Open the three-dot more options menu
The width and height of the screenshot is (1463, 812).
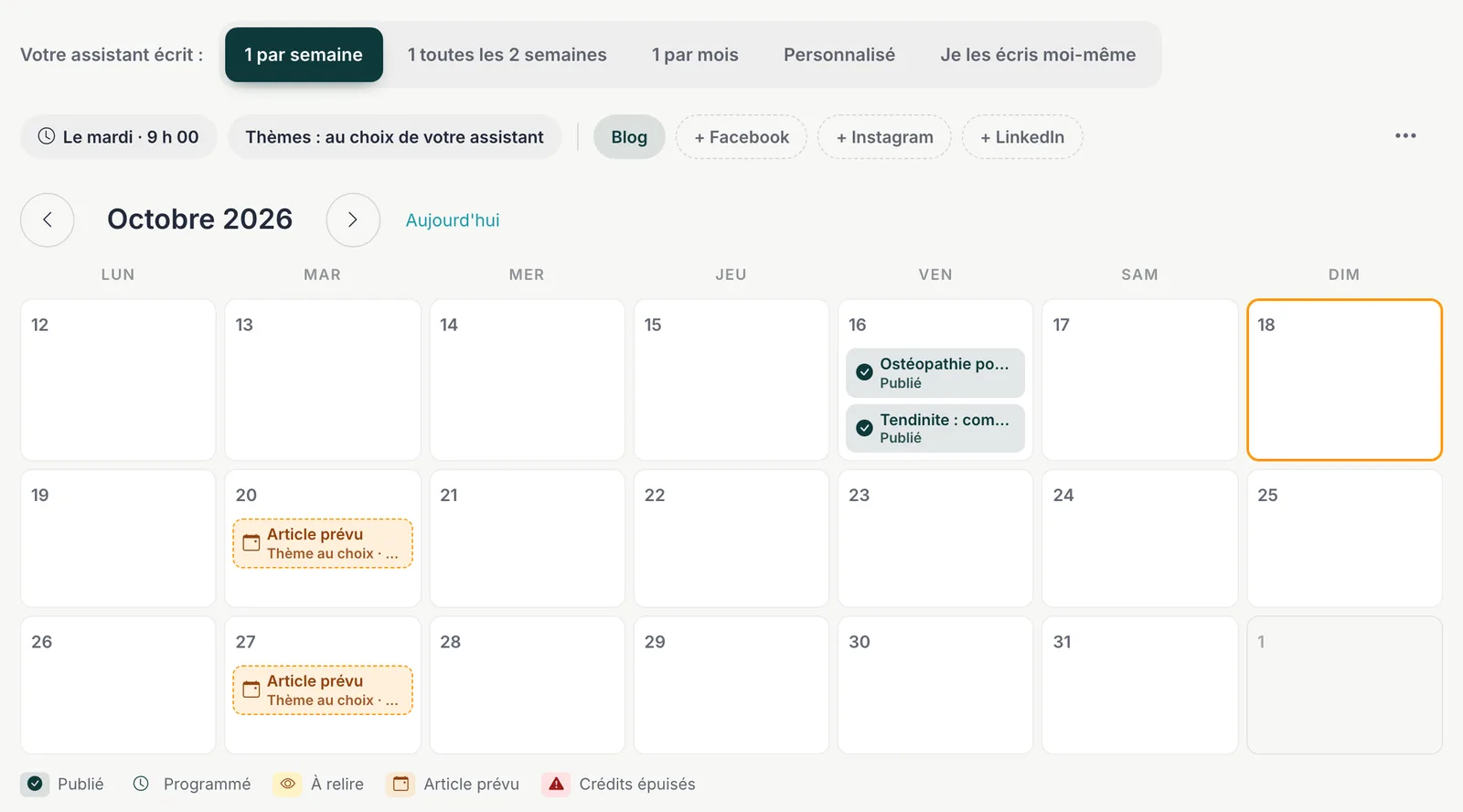coord(1405,136)
